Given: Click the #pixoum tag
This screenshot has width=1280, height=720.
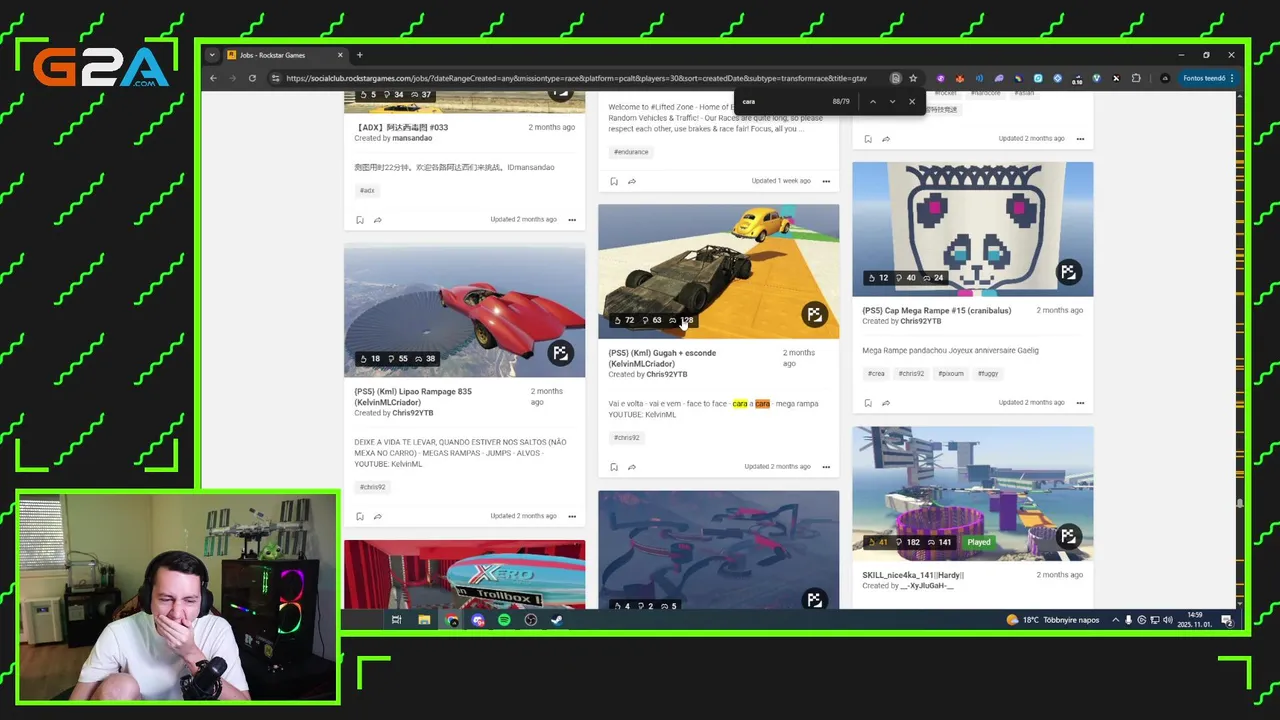Looking at the screenshot, I should pos(951,373).
